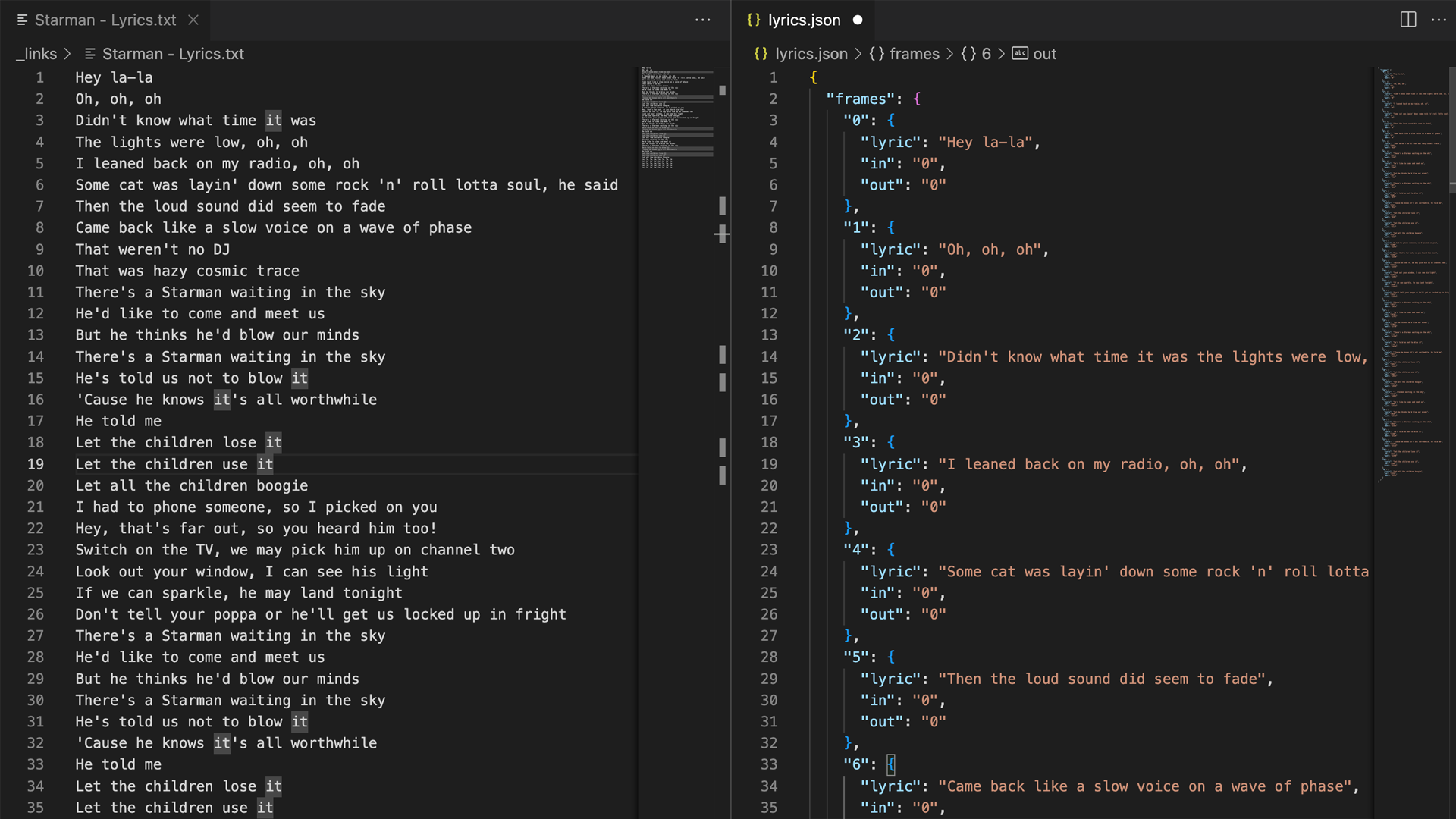Click the braces icon before 'frames' breadcrumb
The height and width of the screenshot is (819, 1456).
click(x=877, y=53)
